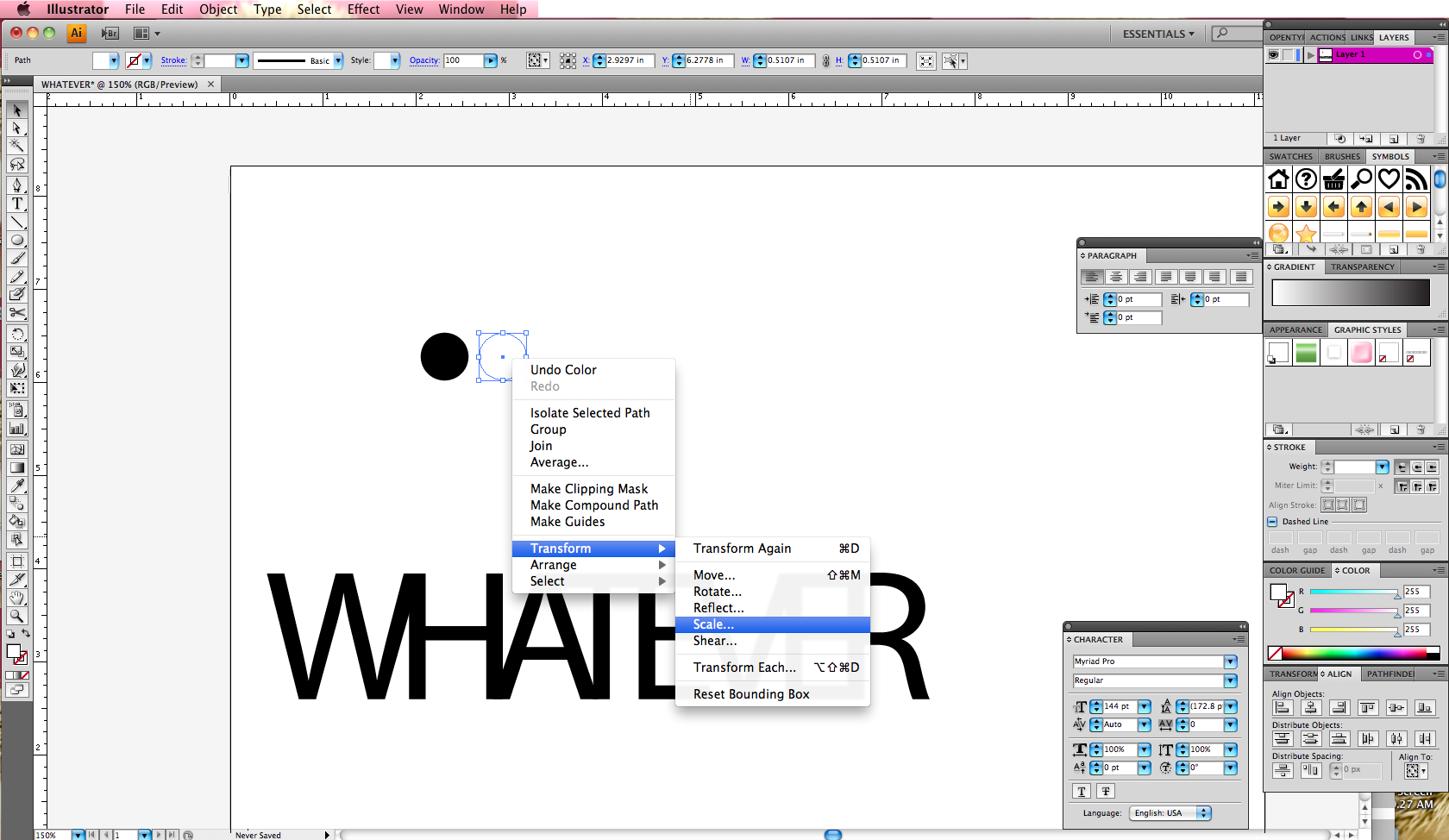The image size is (1449, 840).
Task: Open the Basic brush definition dropdown
Action: click(x=338, y=60)
